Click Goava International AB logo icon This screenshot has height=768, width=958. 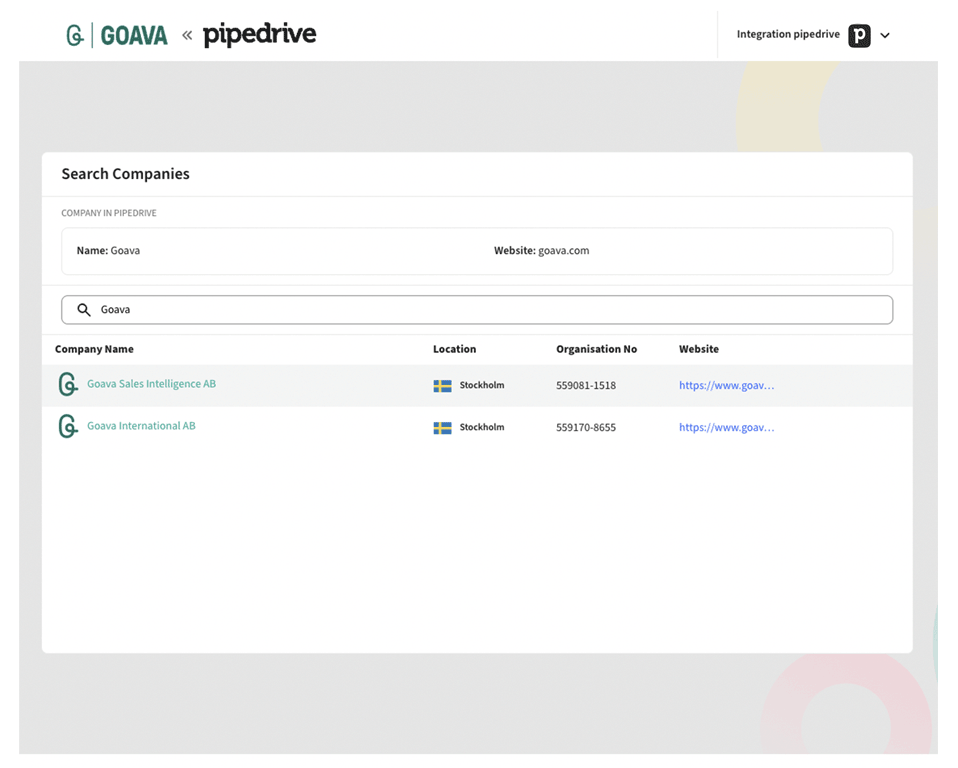pyautogui.click(x=68, y=426)
